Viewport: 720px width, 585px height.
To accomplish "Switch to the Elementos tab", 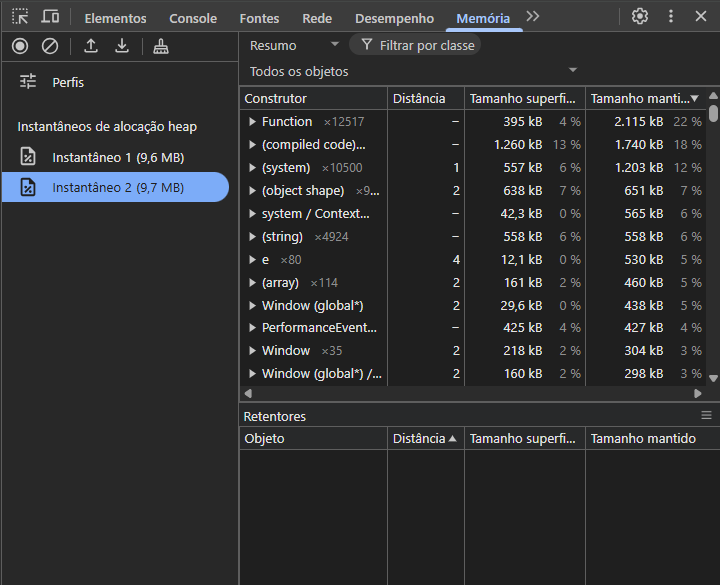I will 115,18.
